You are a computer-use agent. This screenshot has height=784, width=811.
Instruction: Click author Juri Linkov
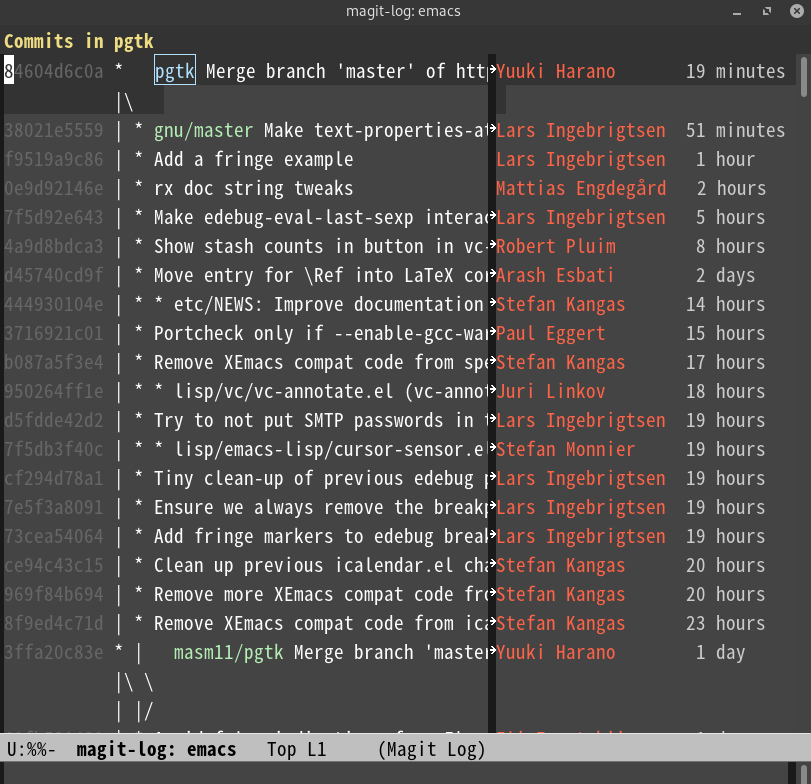click(551, 391)
